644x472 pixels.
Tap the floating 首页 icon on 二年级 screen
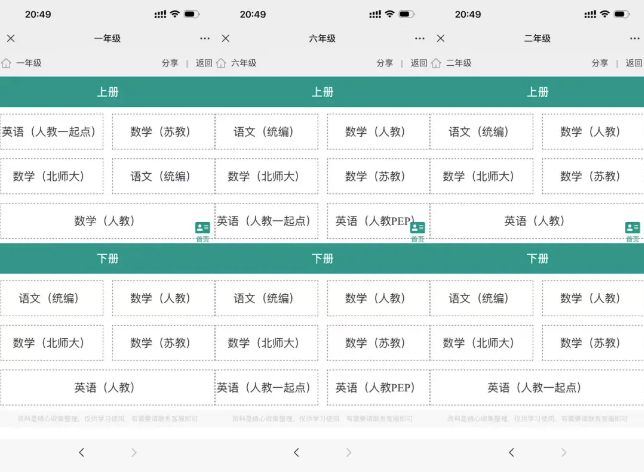632,231
